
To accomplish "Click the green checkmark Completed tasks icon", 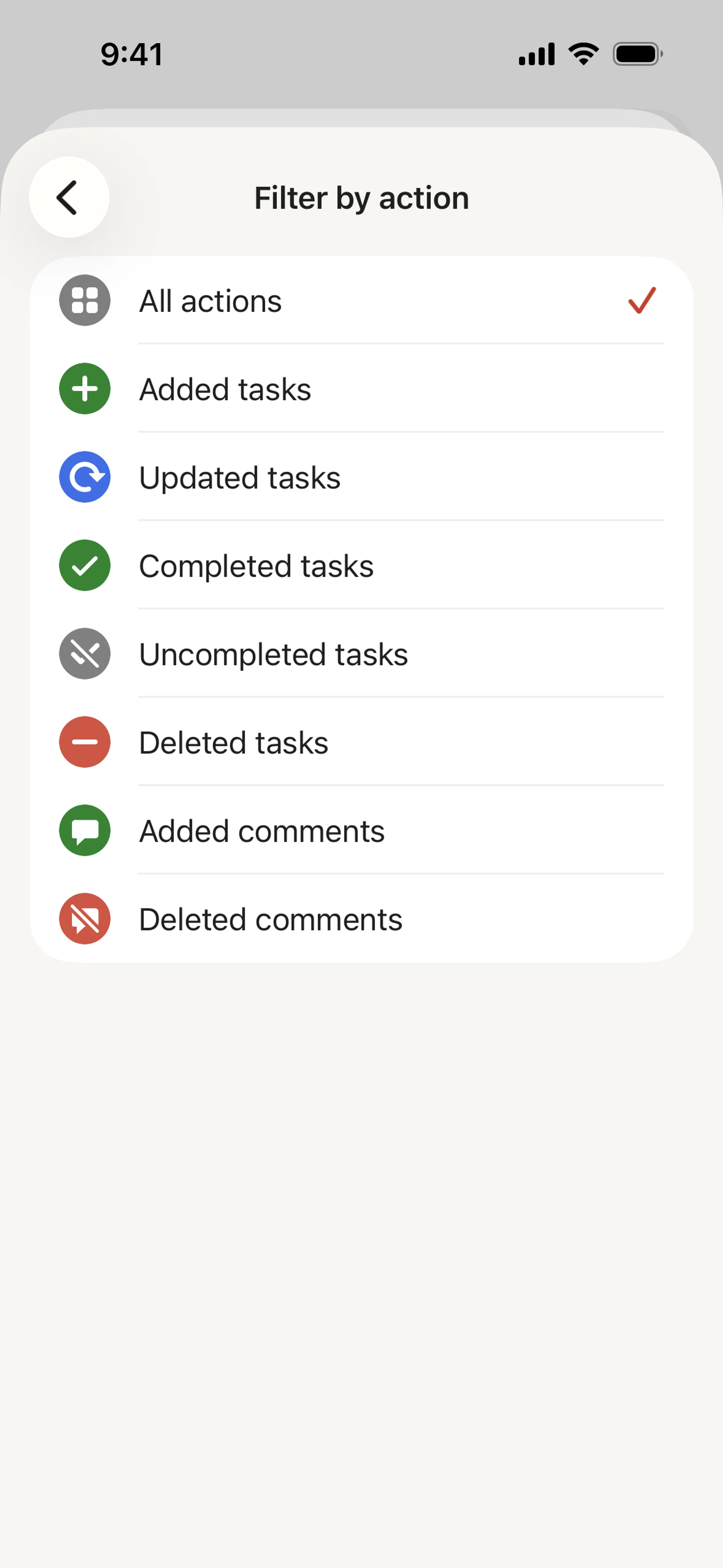I will (x=85, y=565).
